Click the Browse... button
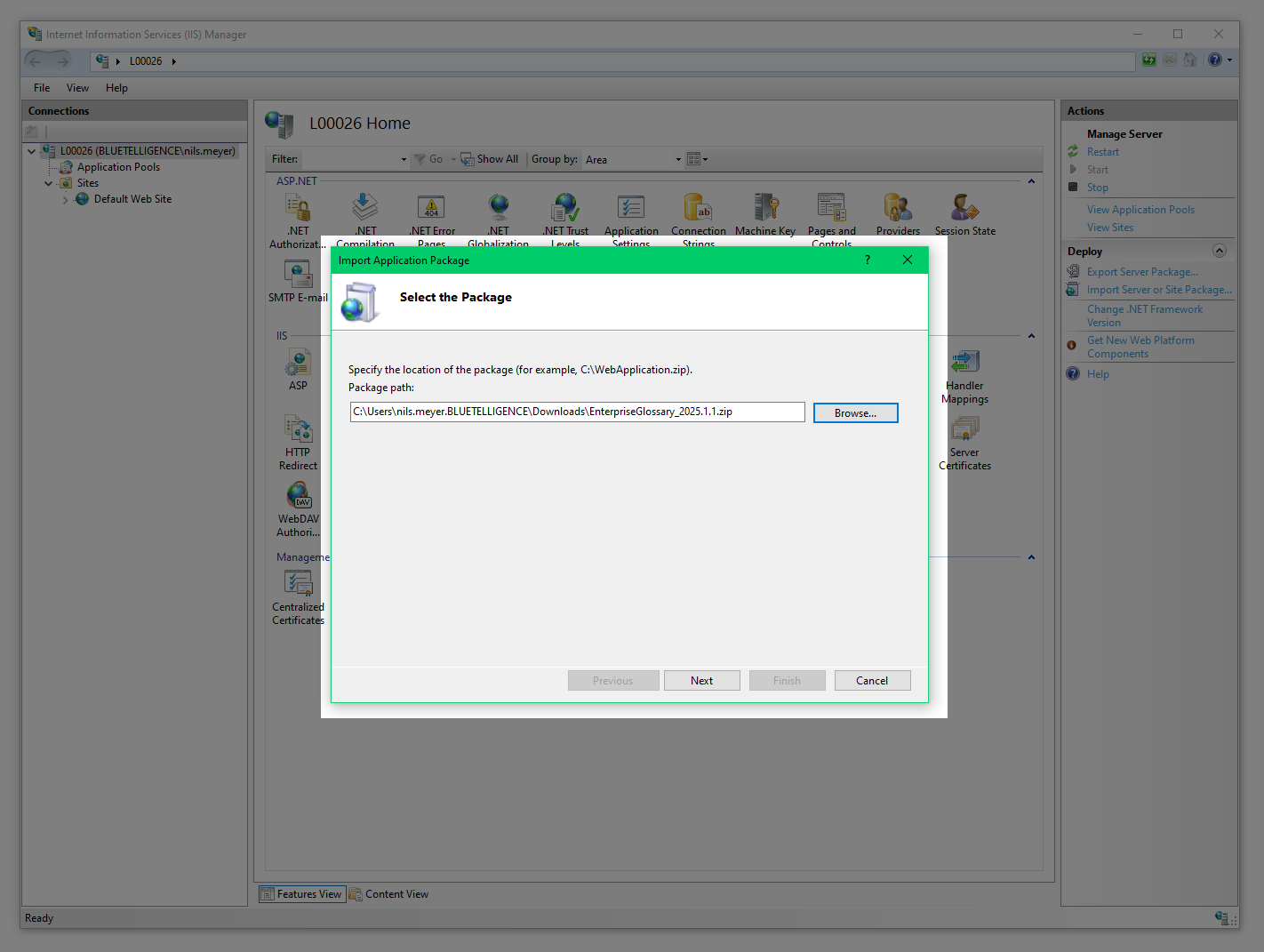The height and width of the screenshot is (952, 1264). (x=855, y=413)
